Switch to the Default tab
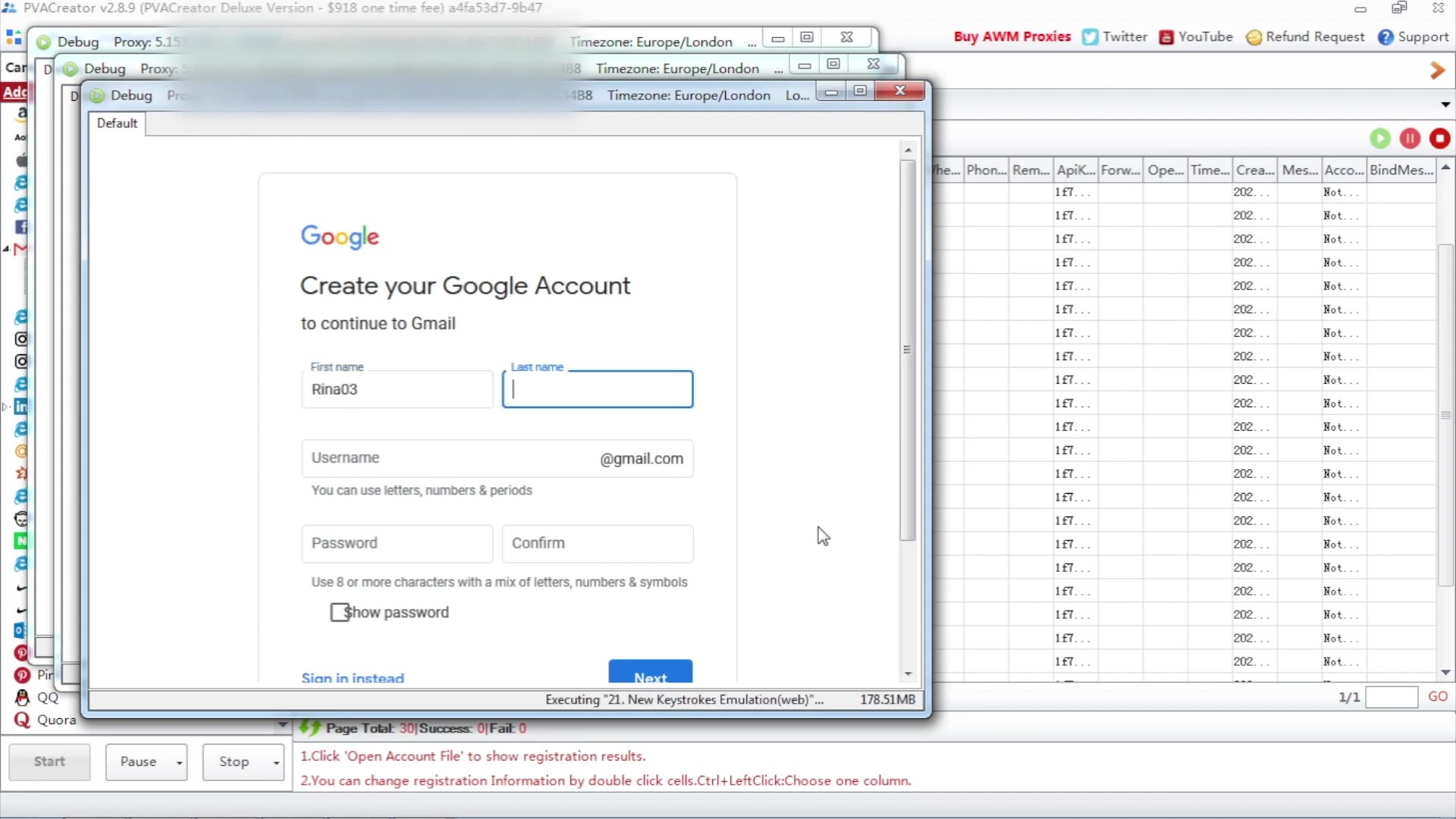This screenshot has width=1456, height=819. click(x=117, y=123)
